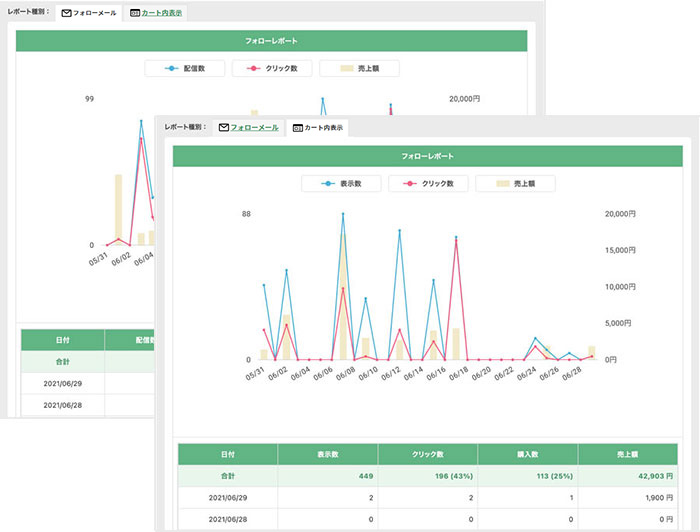Click envelope icon in back window tab

pyautogui.click(x=67, y=13)
